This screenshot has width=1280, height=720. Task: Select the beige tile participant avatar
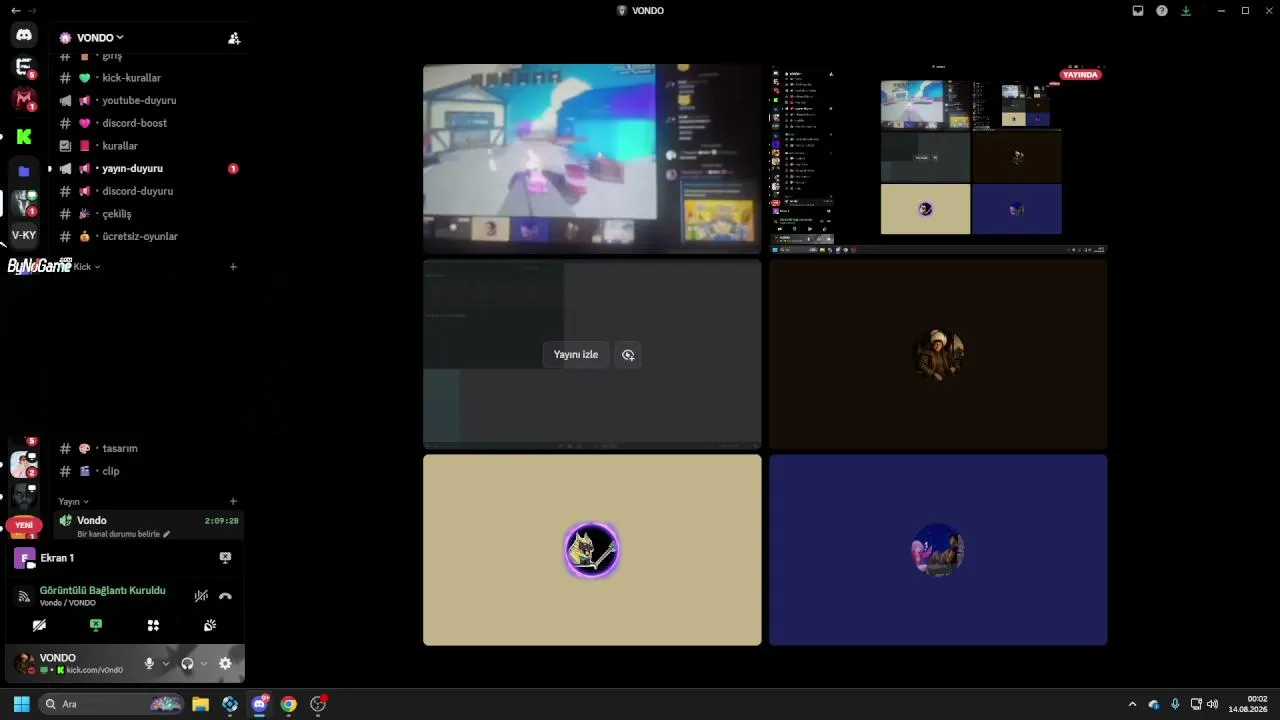[x=592, y=550]
